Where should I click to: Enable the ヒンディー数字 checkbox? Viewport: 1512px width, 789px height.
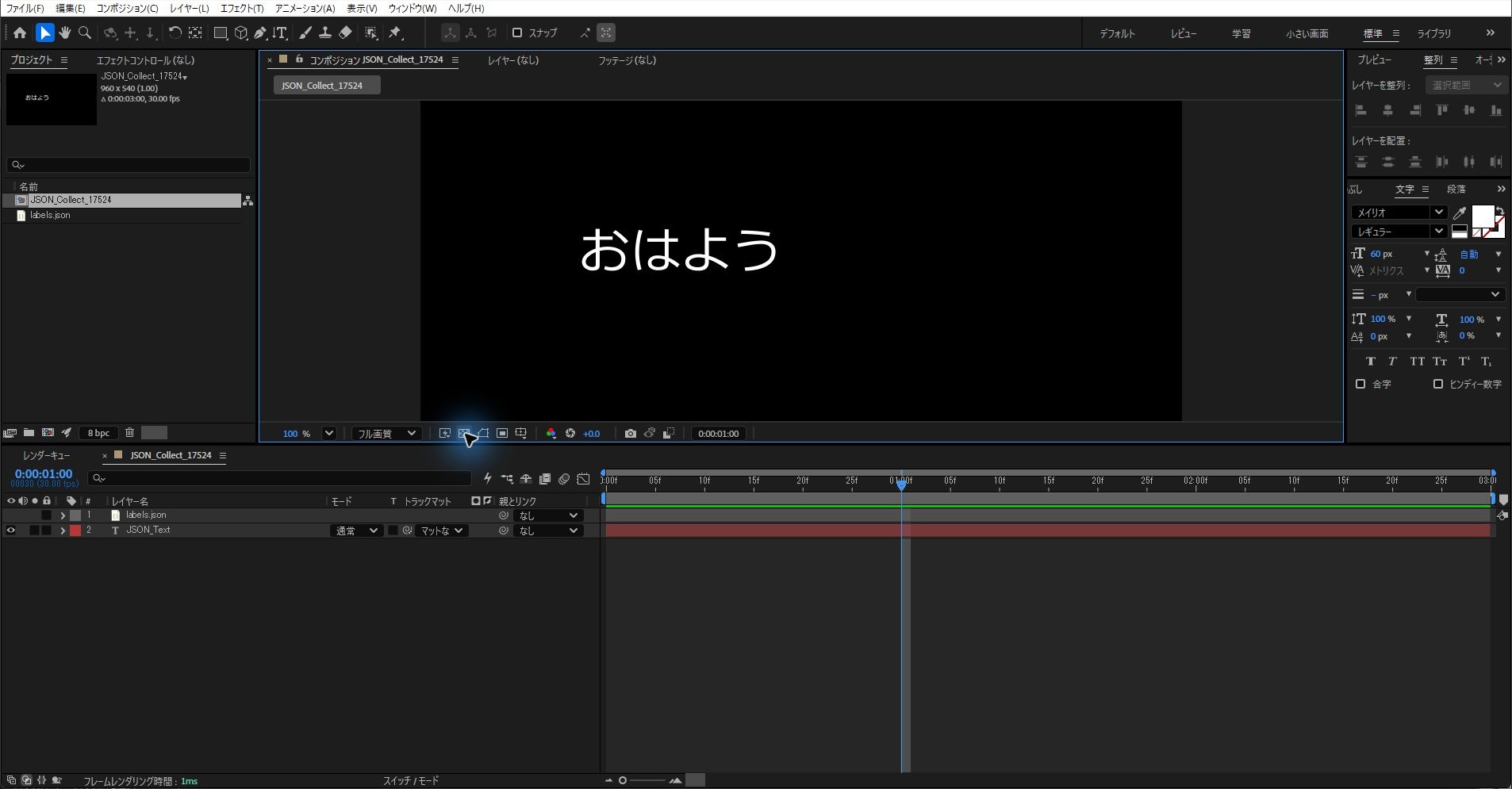click(1437, 384)
